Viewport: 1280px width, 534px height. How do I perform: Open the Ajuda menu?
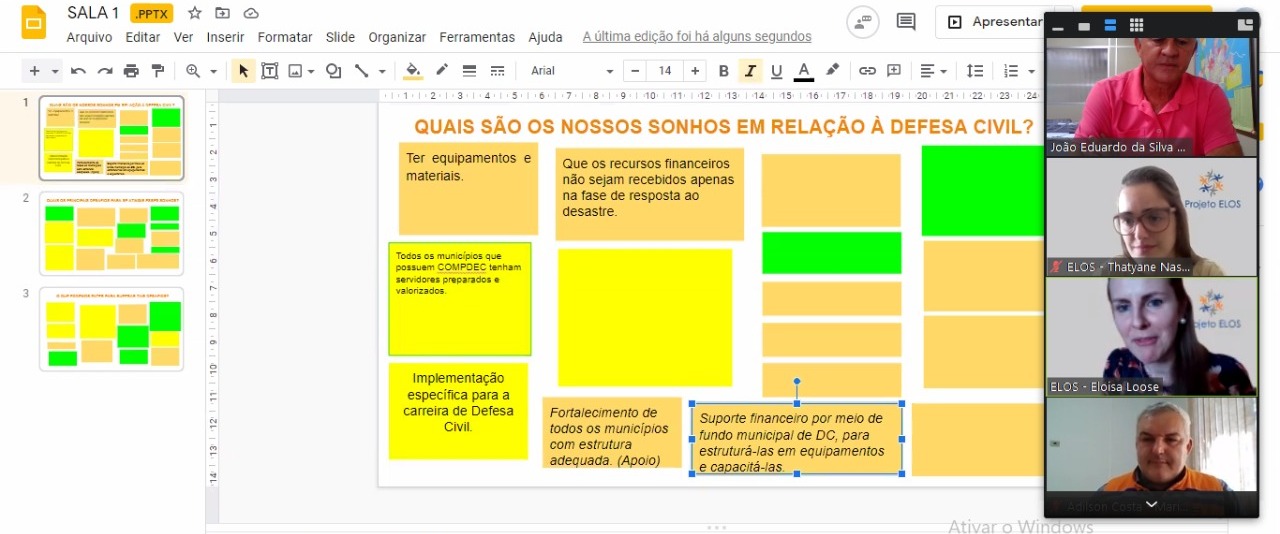click(x=545, y=37)
